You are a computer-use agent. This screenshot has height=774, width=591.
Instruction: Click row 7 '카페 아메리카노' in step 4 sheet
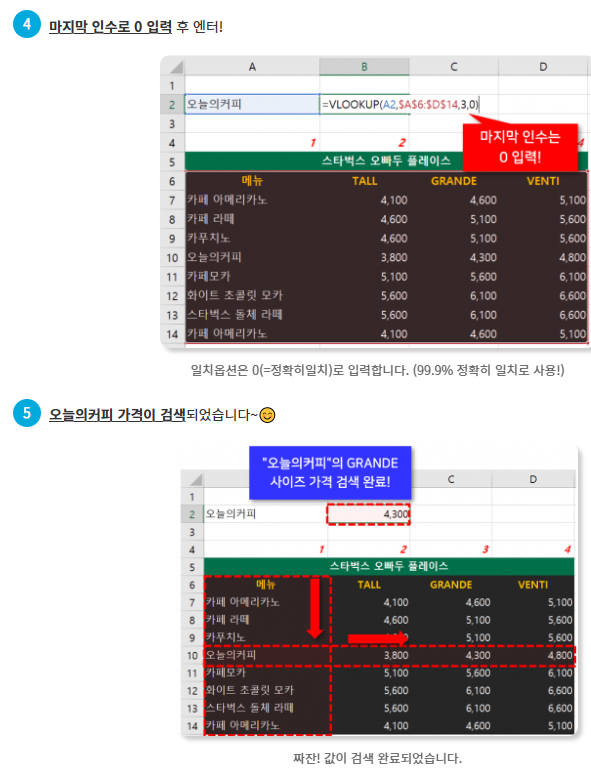pos(252,200)
